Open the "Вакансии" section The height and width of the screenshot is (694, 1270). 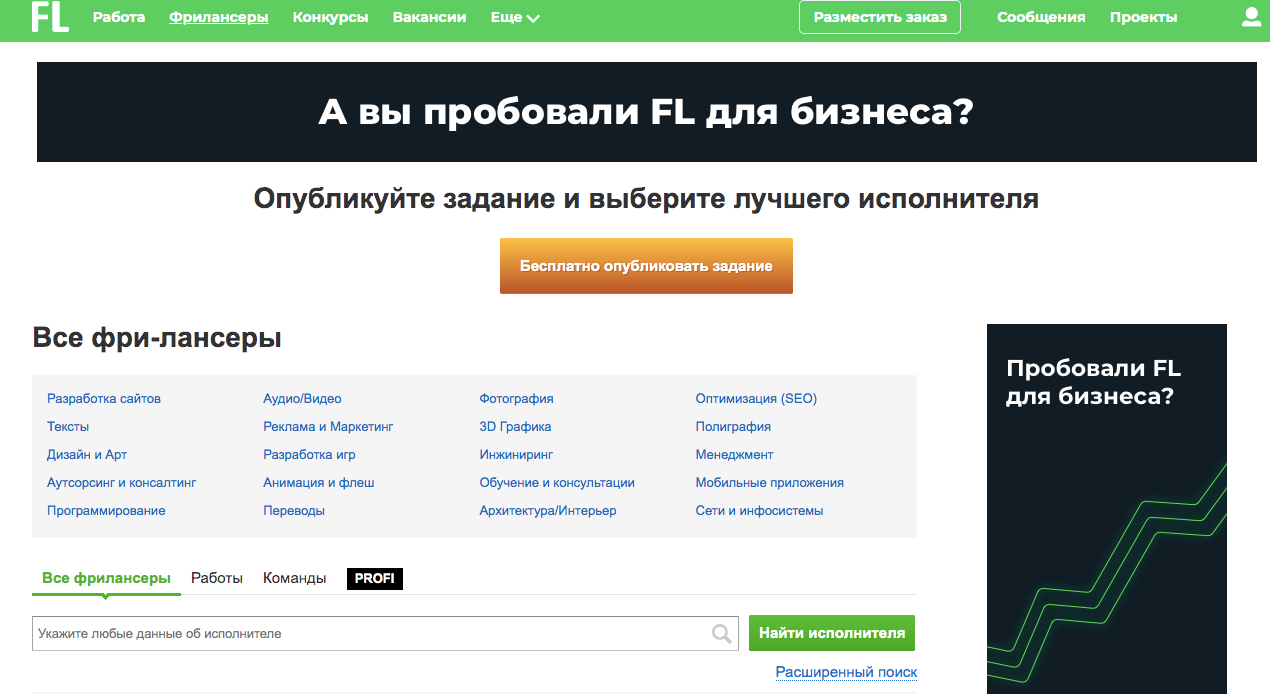coord(429,17)
